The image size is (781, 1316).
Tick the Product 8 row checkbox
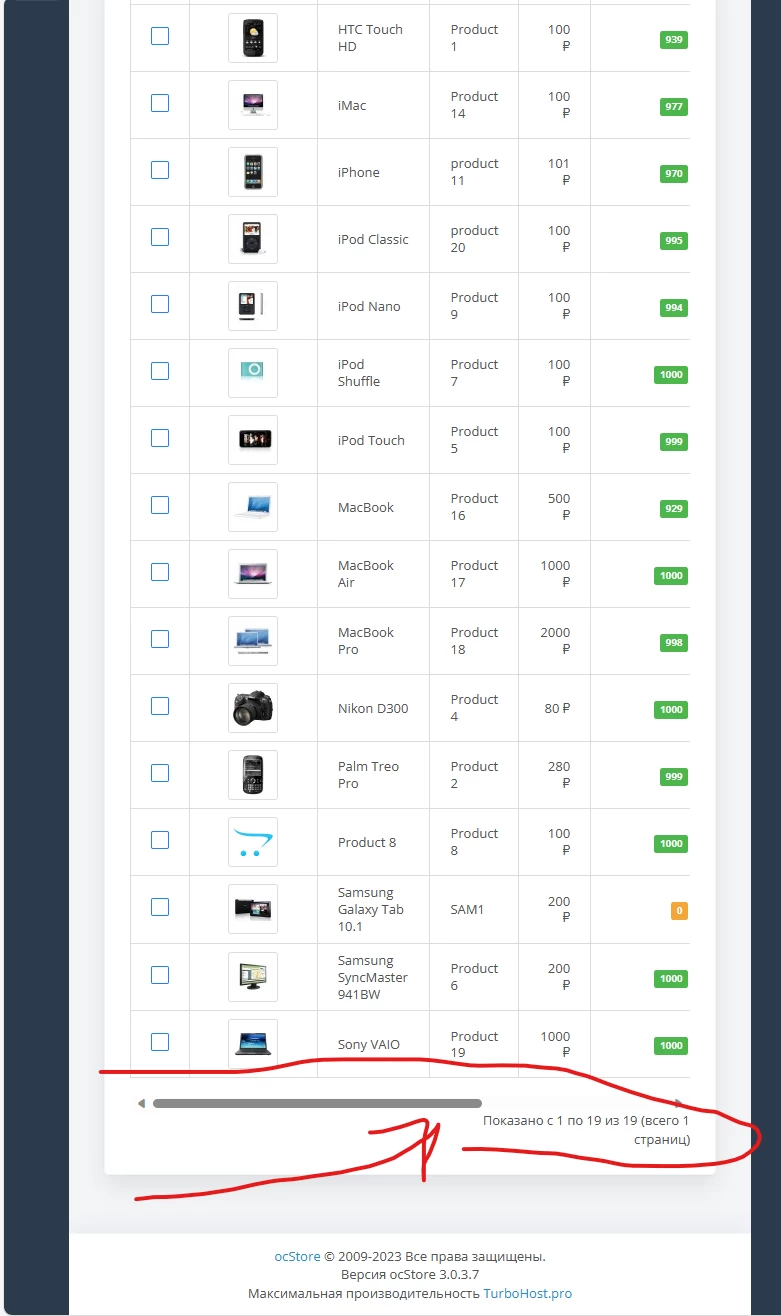pyautogui.click(x=160, y=840)
